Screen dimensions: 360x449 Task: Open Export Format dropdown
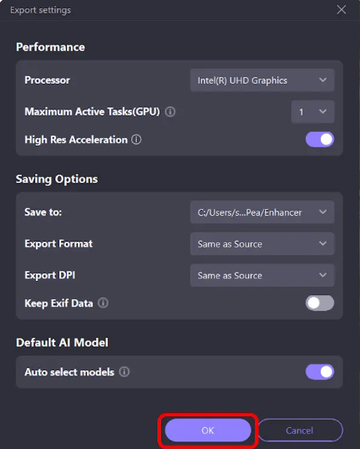click(262, 244)
